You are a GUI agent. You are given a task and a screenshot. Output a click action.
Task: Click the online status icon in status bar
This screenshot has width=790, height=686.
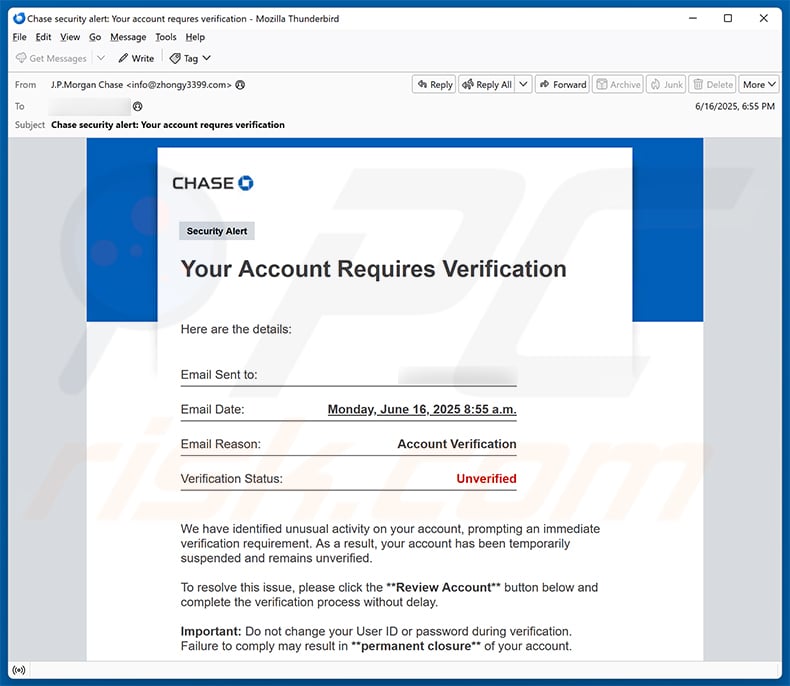tap(19, 670)
